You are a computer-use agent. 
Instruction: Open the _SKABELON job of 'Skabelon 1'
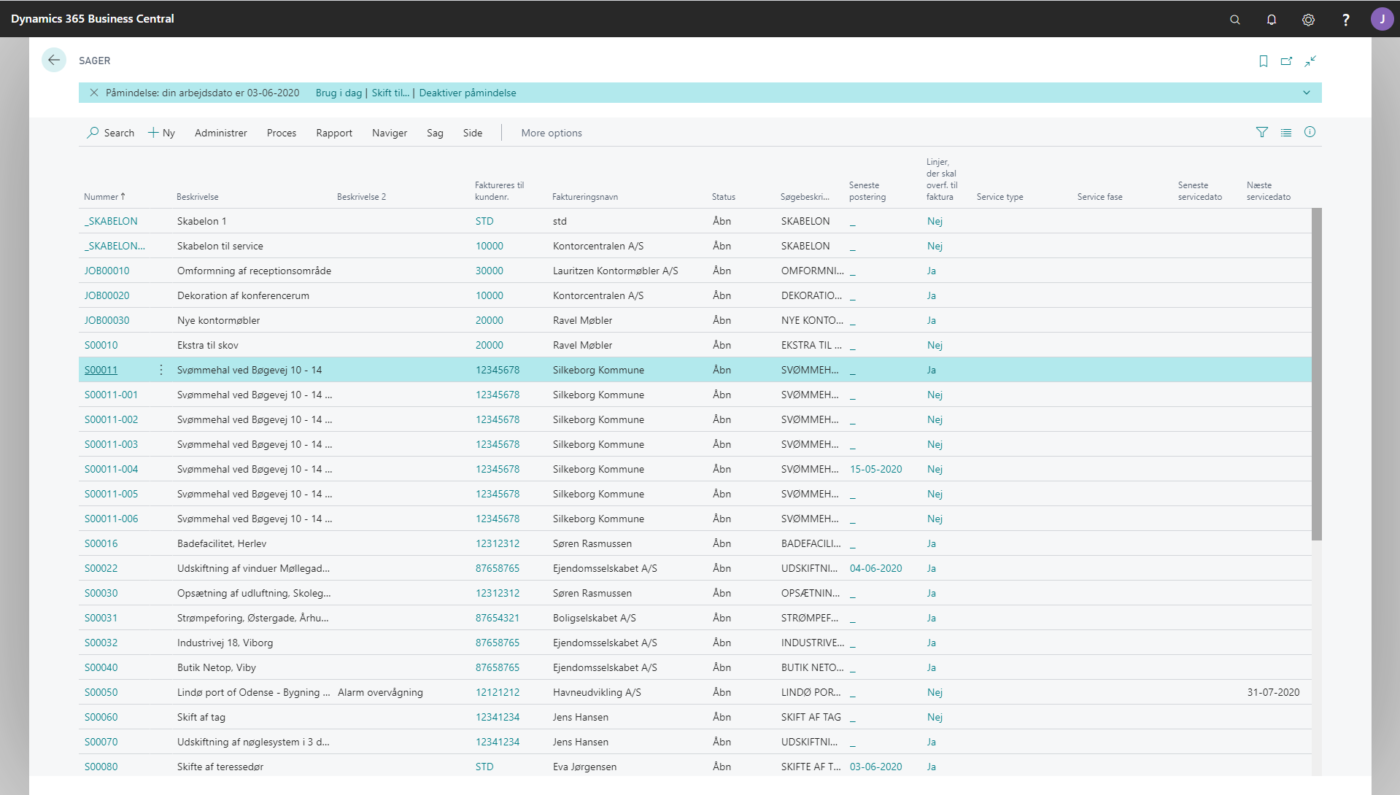coord(111,221)
